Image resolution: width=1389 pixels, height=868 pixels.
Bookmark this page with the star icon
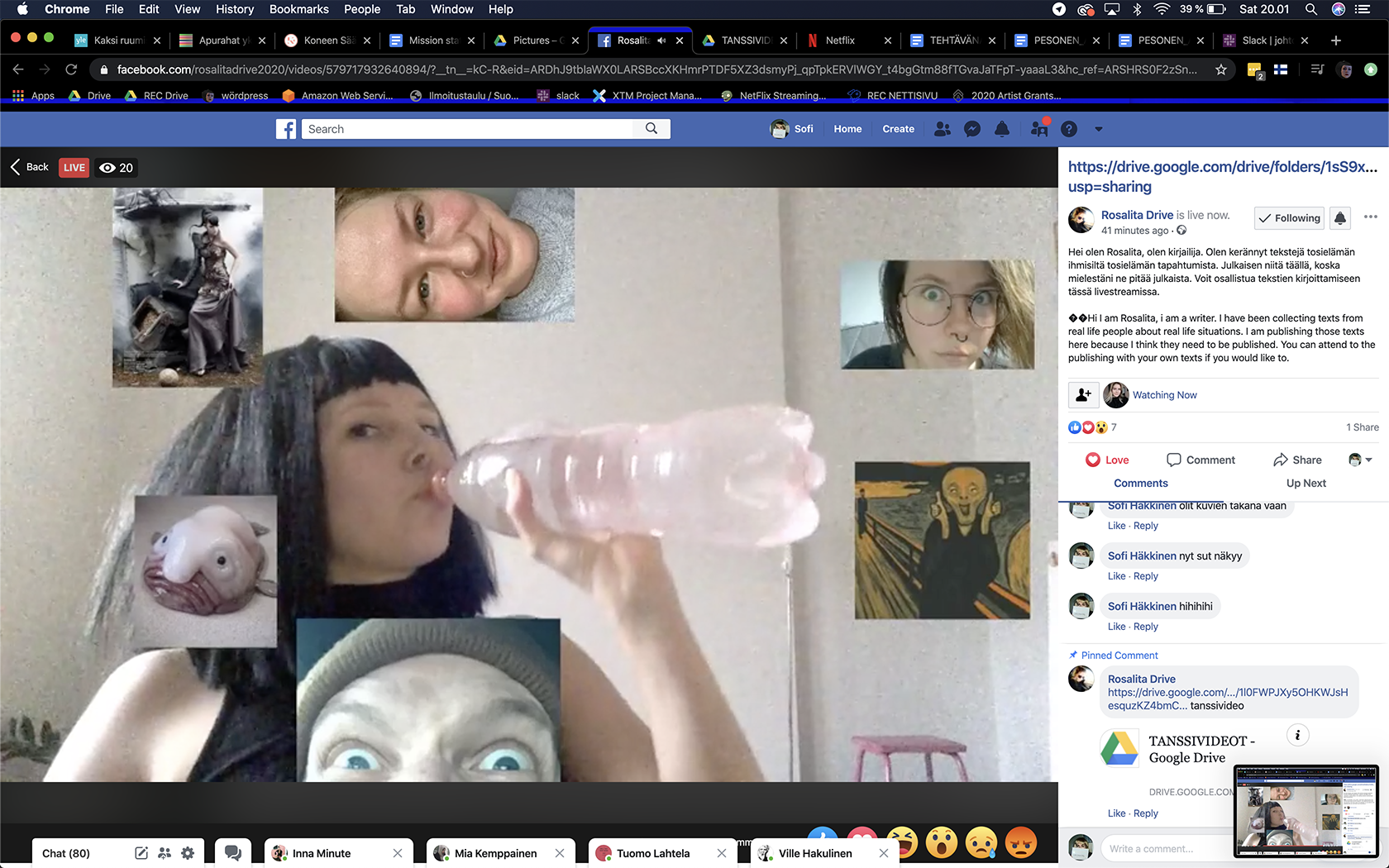(x=1221, y=69)
